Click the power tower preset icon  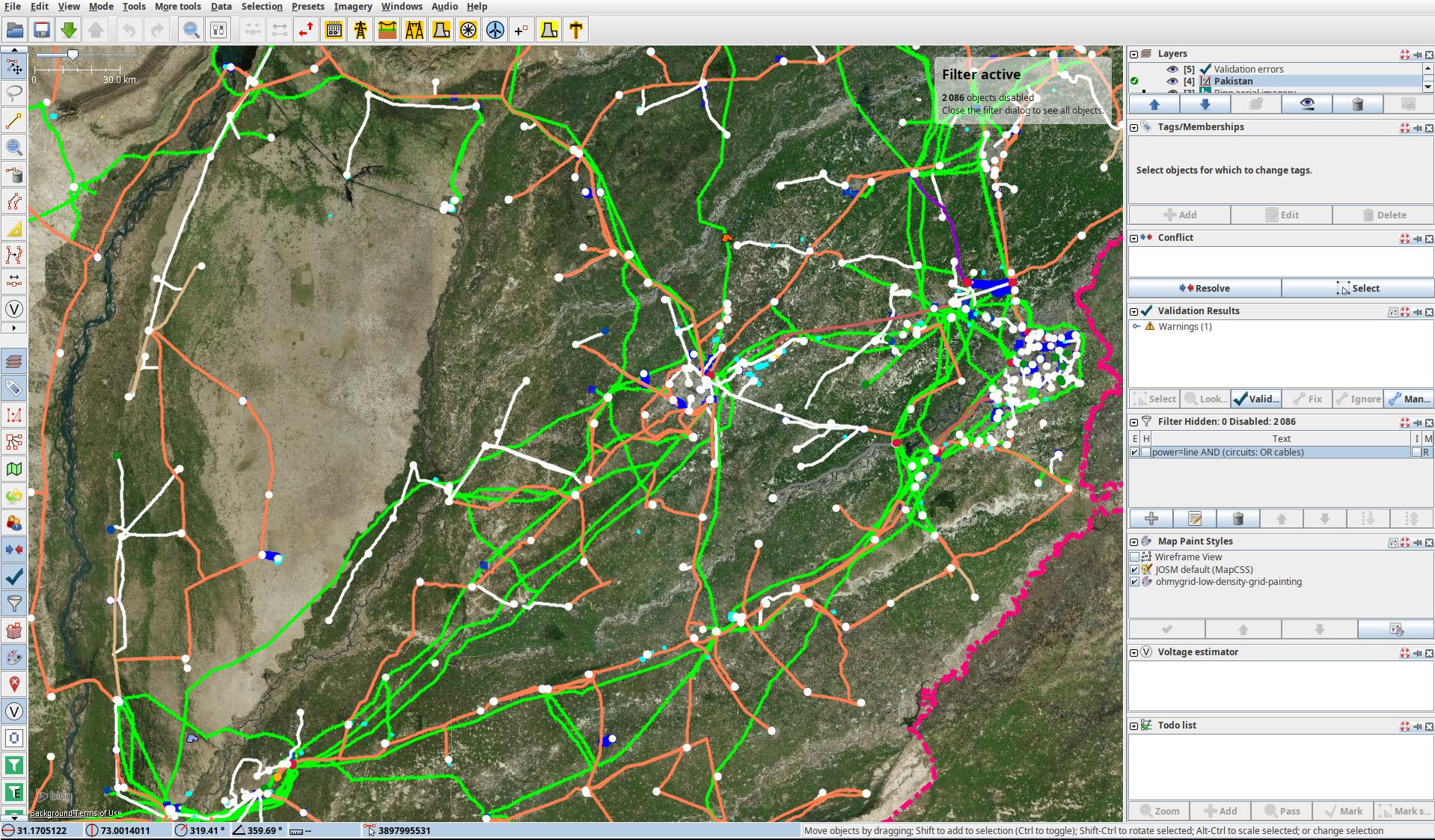coord(361,31)
